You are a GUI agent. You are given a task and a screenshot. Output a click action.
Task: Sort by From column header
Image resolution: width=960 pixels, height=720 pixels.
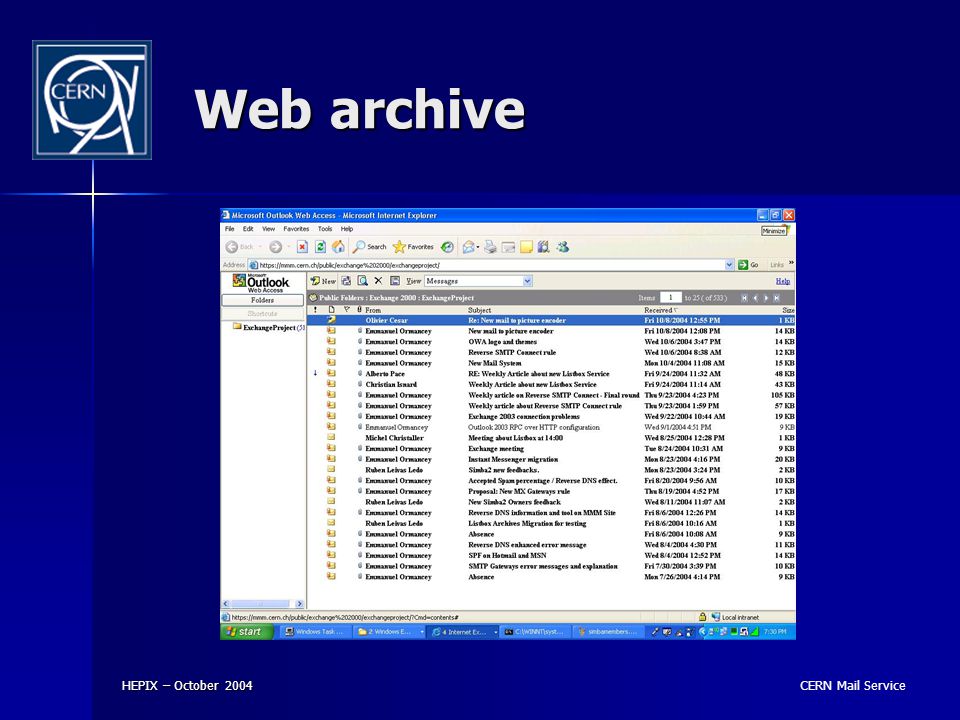coord(373,310)
